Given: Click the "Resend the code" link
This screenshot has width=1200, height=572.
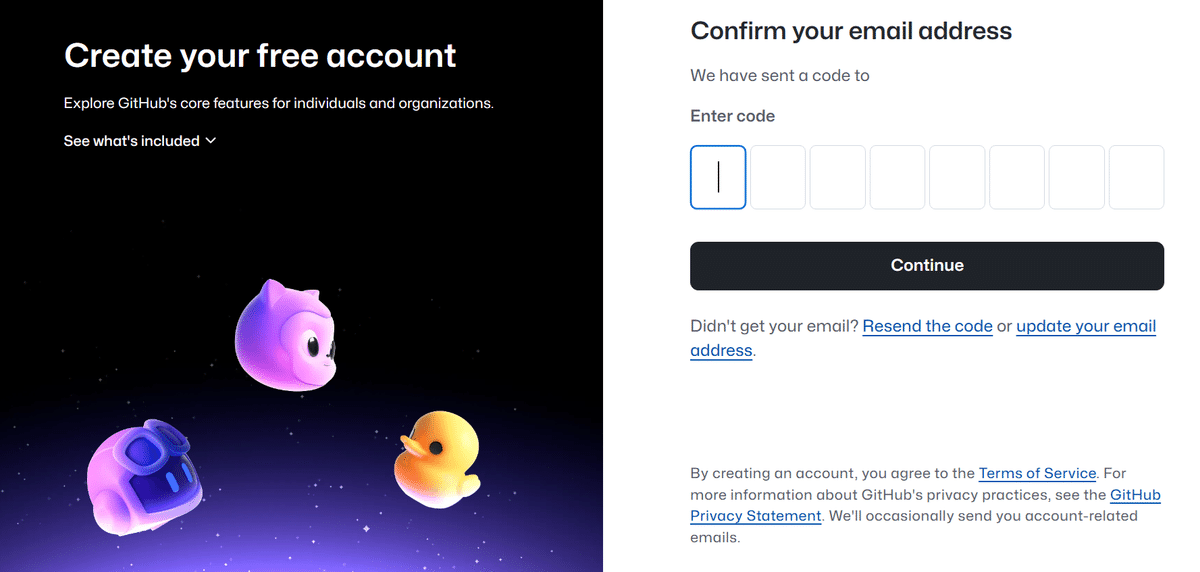Looking at the screenshot, I should pyautogui.click(x=927, y=326).
